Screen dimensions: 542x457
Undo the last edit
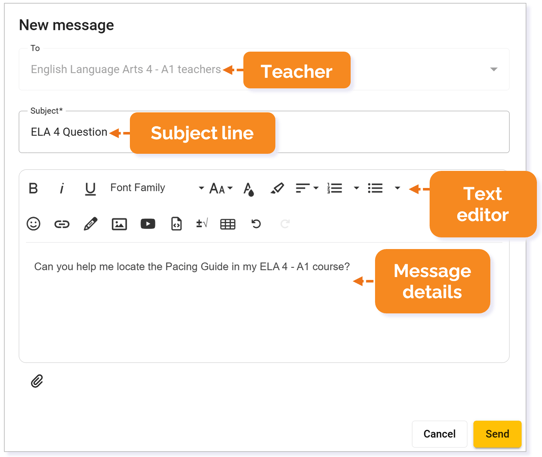click(x=256, y=224)
